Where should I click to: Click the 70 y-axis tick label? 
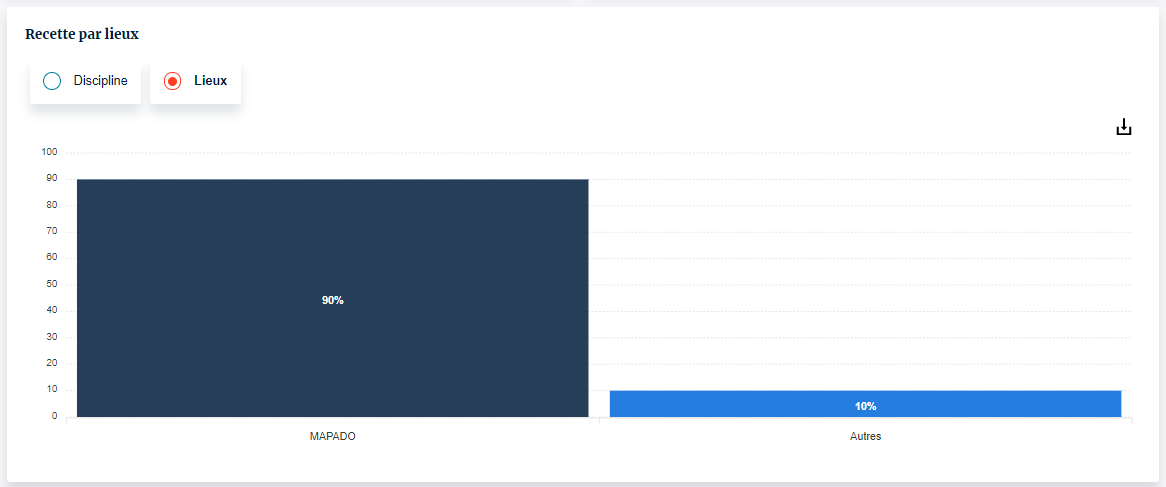pyautogui.click(x=51, y=231)
